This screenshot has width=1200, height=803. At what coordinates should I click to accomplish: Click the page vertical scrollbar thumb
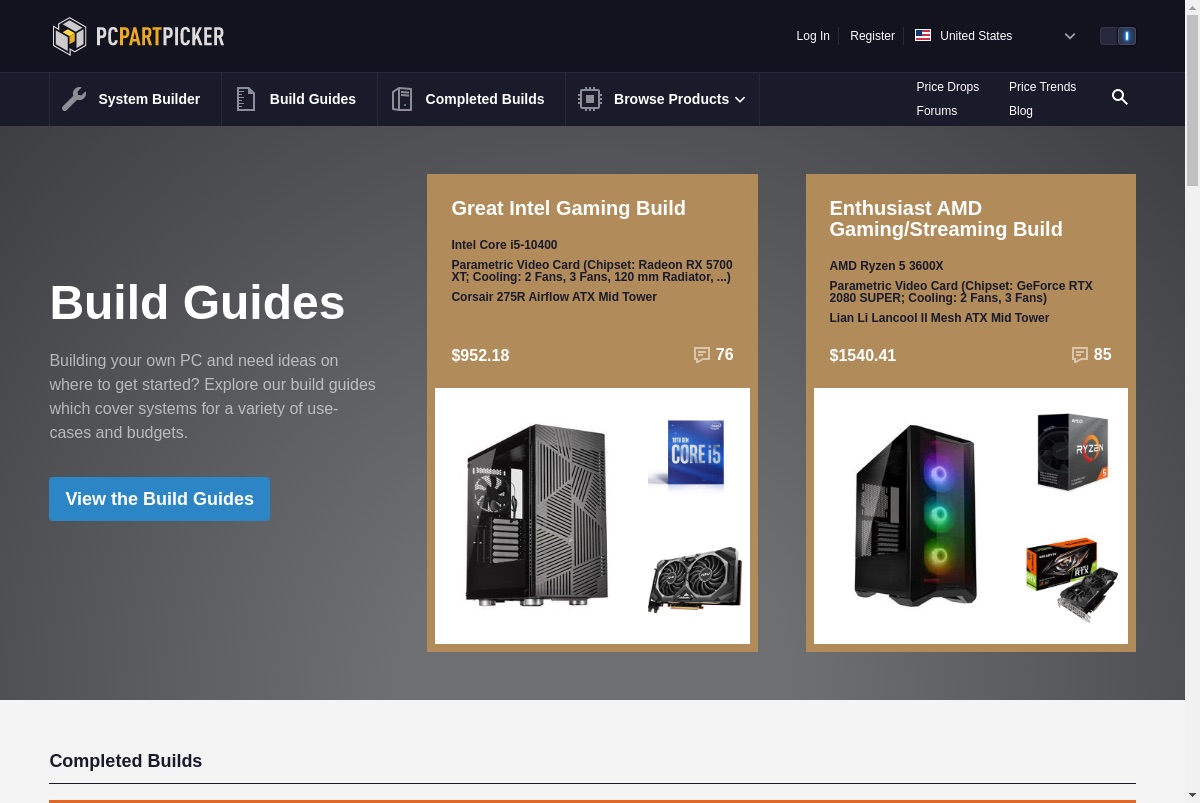tap(1192, 100)
